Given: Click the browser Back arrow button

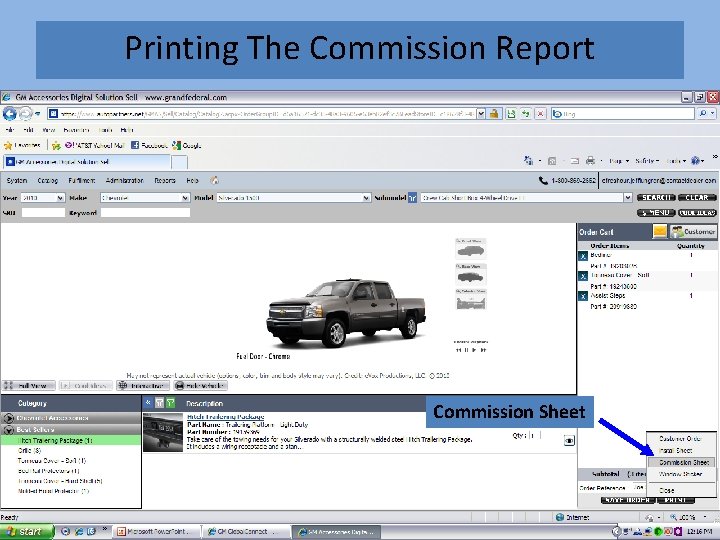Looking at the screenshot, I should click(10, 113).
